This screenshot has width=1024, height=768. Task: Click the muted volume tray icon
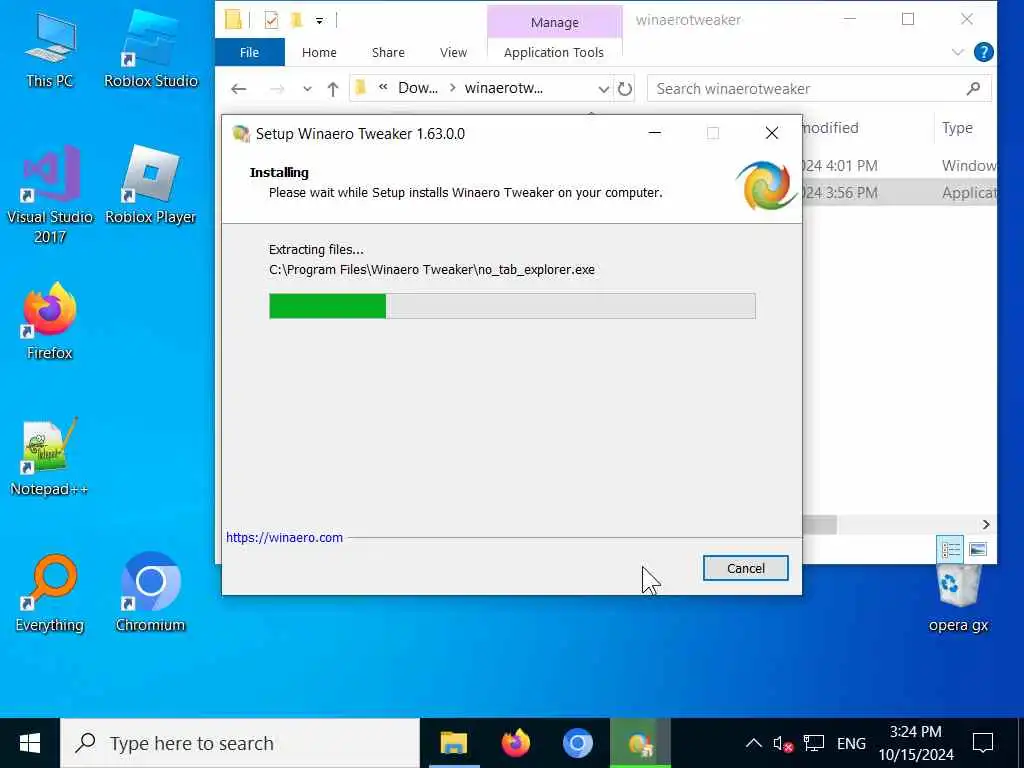tap(783, 743)
